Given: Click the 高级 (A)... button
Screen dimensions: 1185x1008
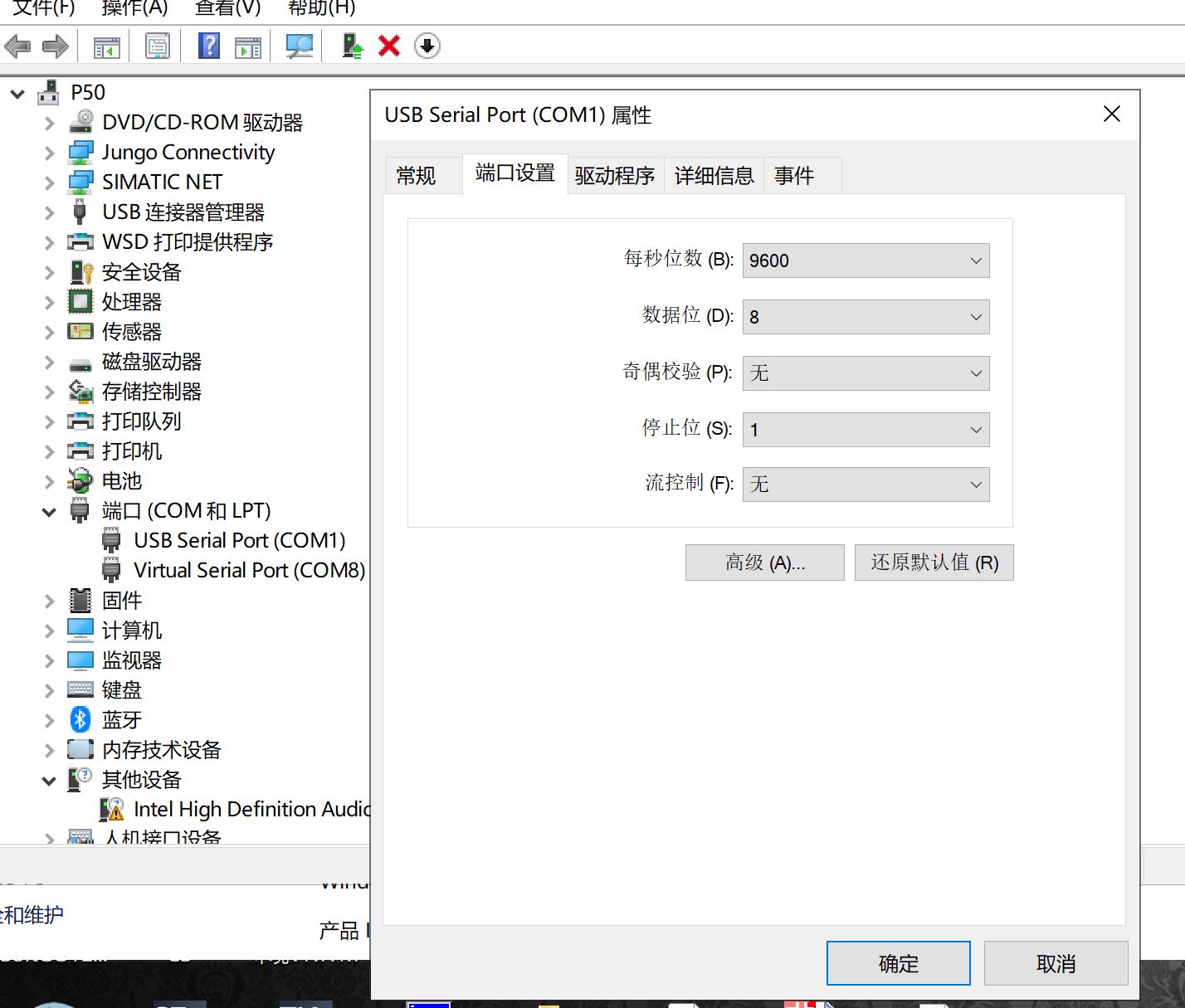Looking at the screenshot, I should [764, 562].
